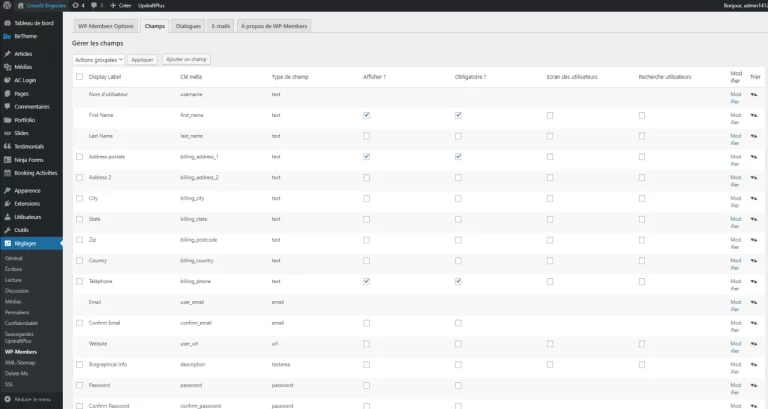
Task: Open the Delete Me submenu
Action: [x=17, y=374]
